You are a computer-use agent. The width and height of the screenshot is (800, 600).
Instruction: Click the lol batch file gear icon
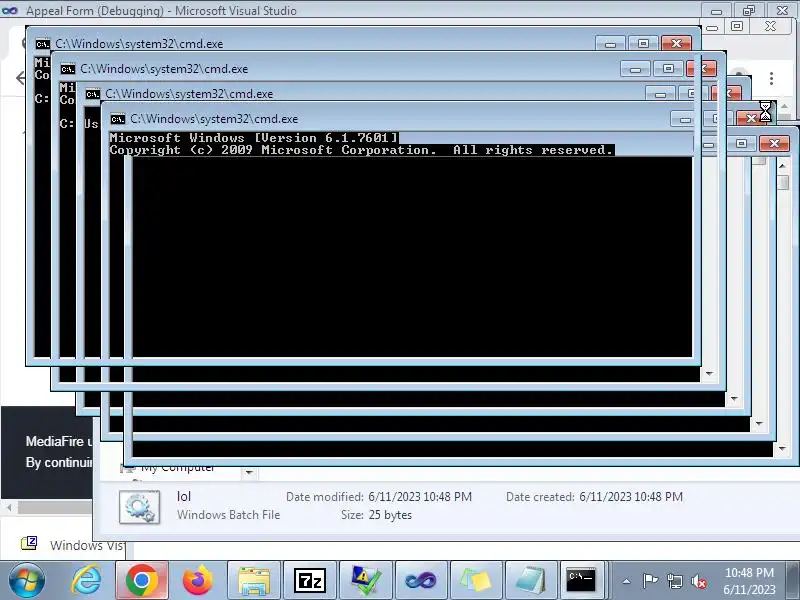coord(139,507)
